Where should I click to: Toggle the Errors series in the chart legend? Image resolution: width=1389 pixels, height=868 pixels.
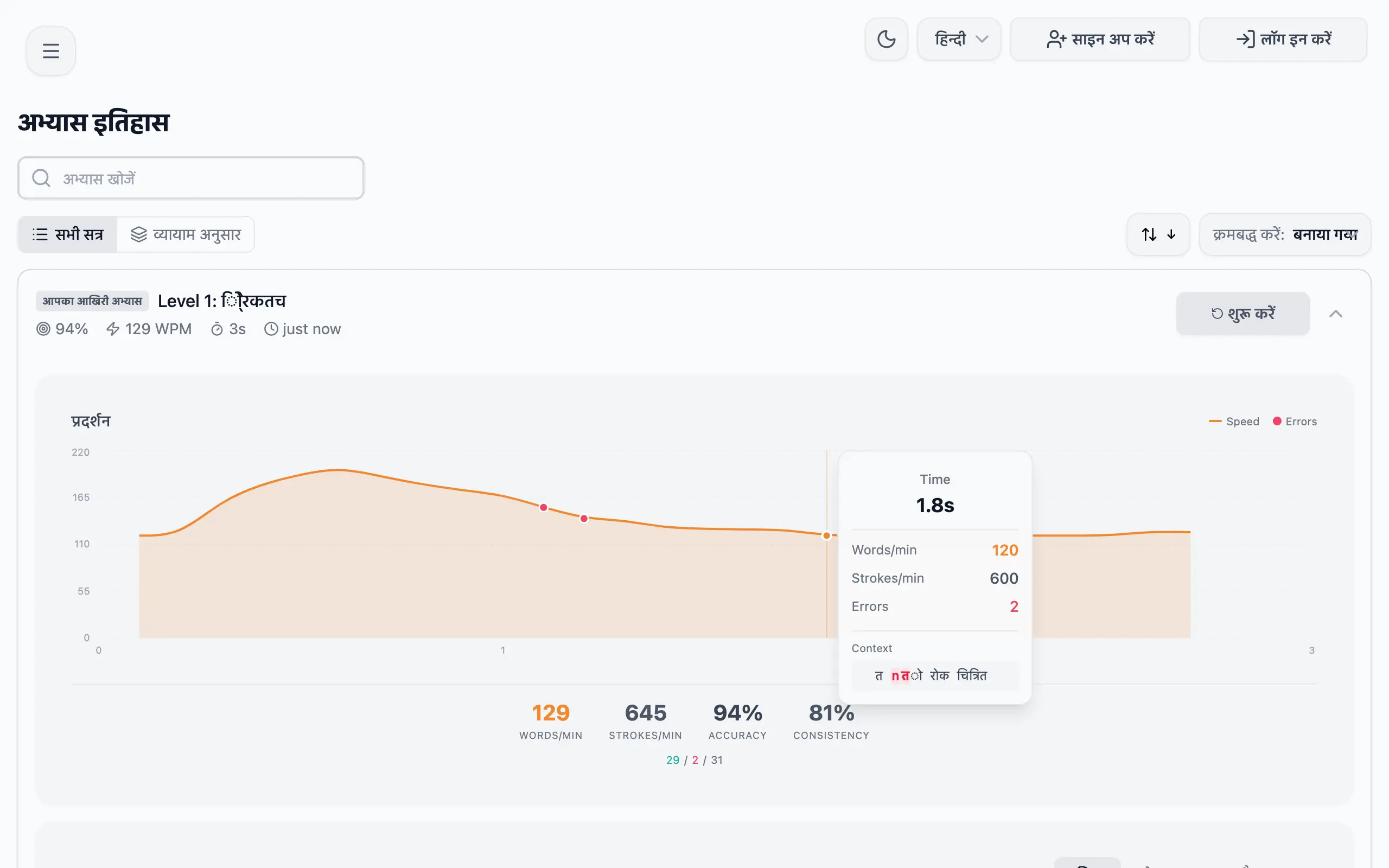click(x=1296, y=421)
